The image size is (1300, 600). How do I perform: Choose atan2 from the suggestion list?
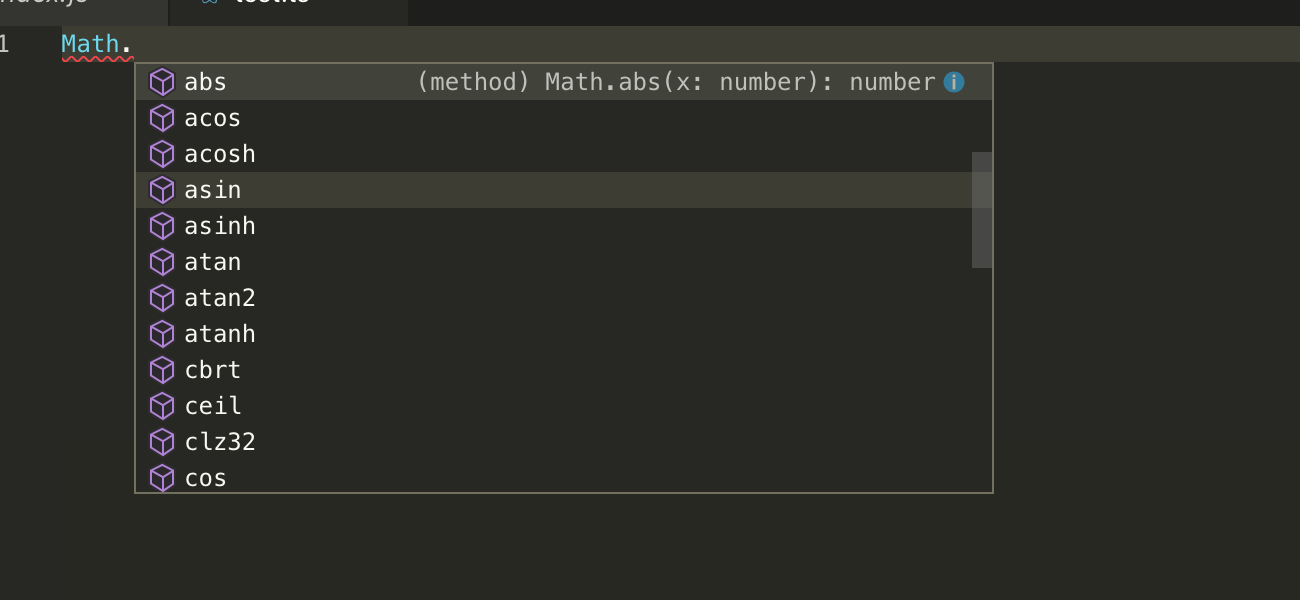pyautogui.click(x=220, y=298)
